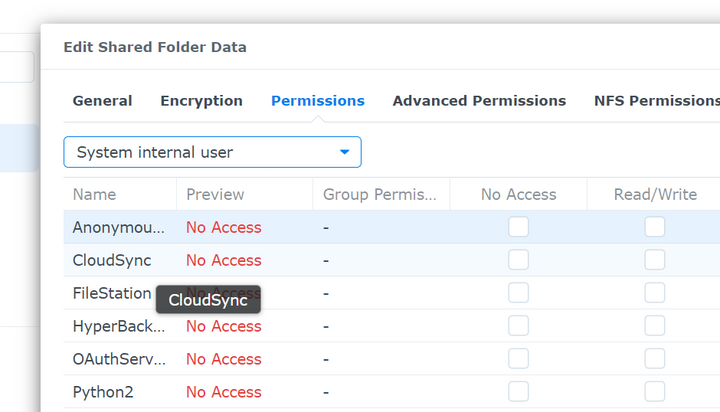Sort by the Name column header
720x412 pixels.
(95, 195)
